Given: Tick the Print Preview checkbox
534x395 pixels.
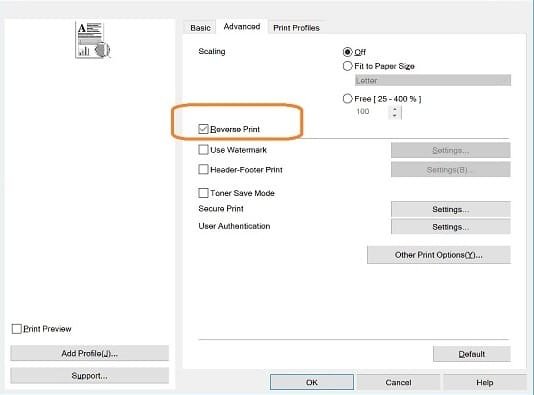Looking at the screenshot, I should 16,329.
